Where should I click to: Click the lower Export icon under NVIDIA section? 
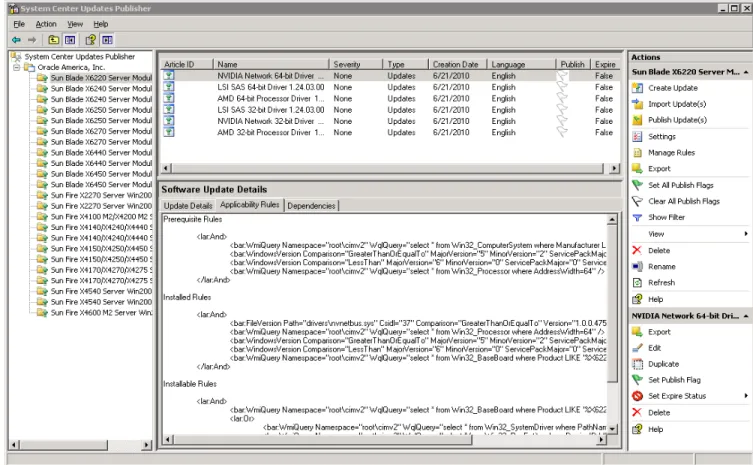tap(637, 332)
